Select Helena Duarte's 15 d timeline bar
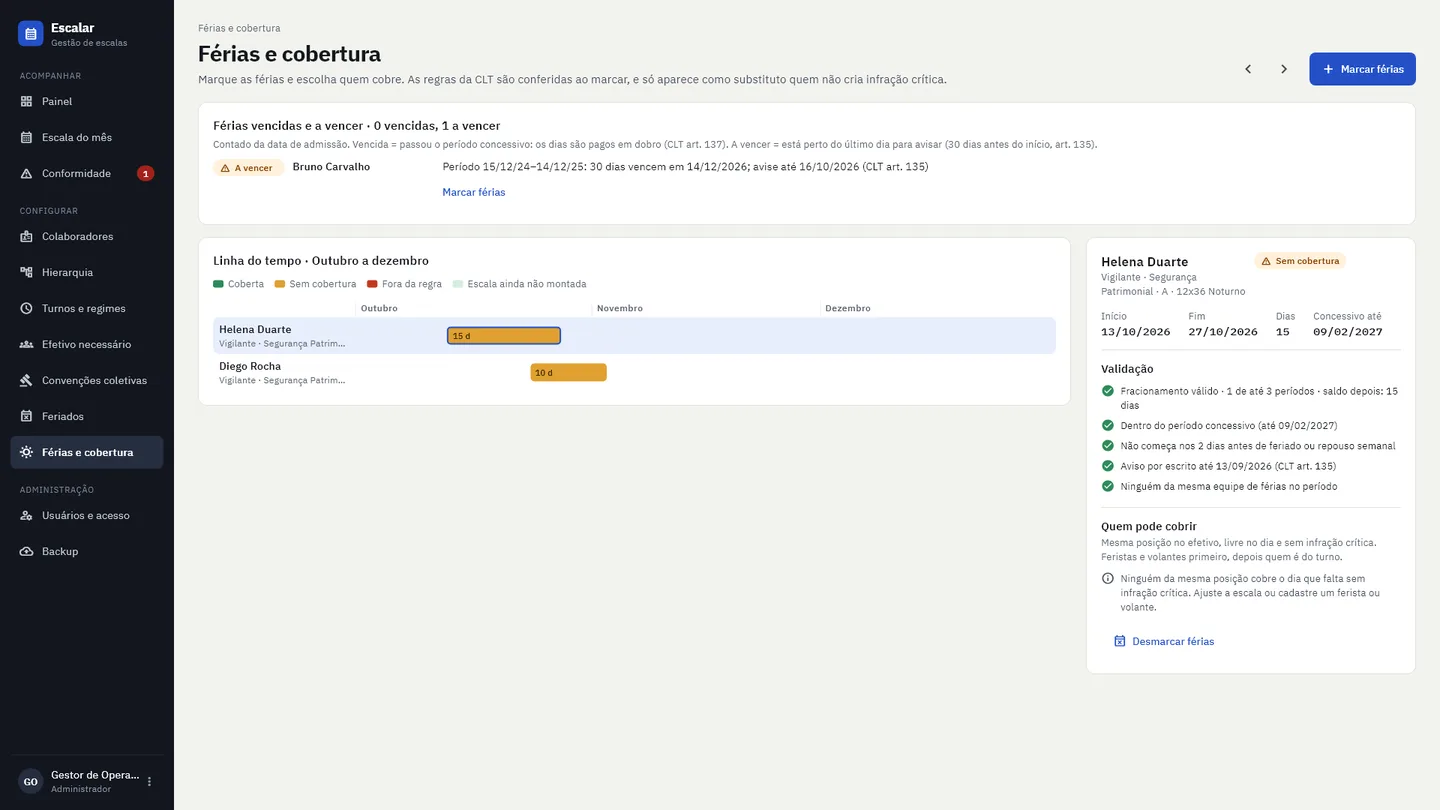The image size is (1440, 810). tap(504, 336)
